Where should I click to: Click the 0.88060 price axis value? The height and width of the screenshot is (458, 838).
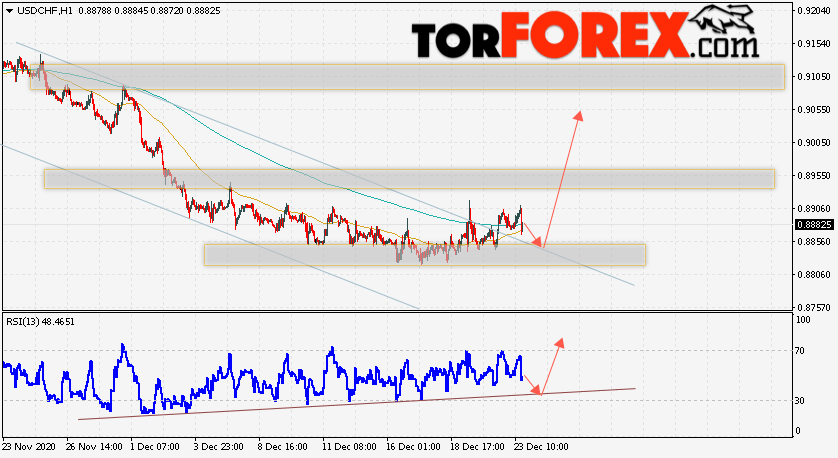point(814,275)
